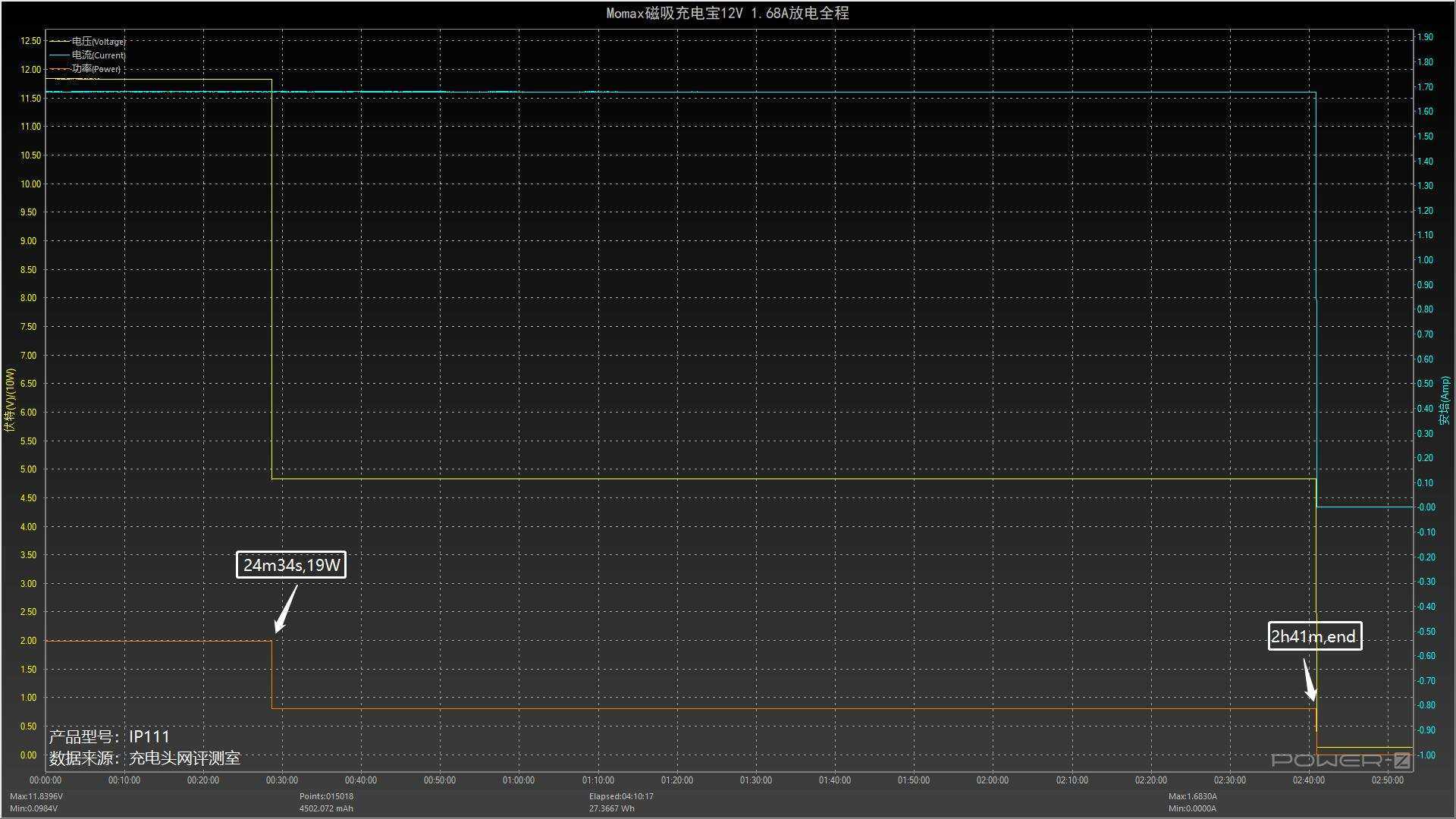Click the -1.00 ampere axis label

pos(1426,755)
